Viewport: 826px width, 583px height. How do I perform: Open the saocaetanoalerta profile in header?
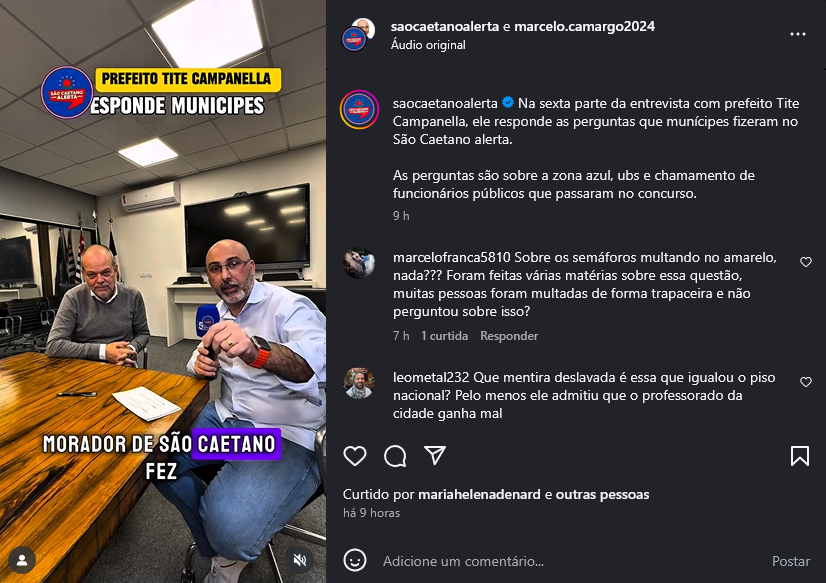[445, 26]
